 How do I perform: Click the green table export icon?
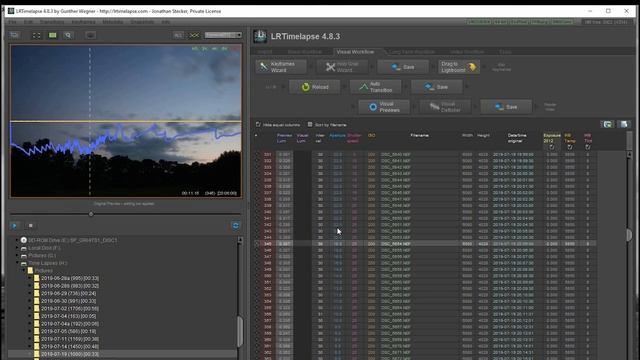pyautogui.click(x=607, y=124)
